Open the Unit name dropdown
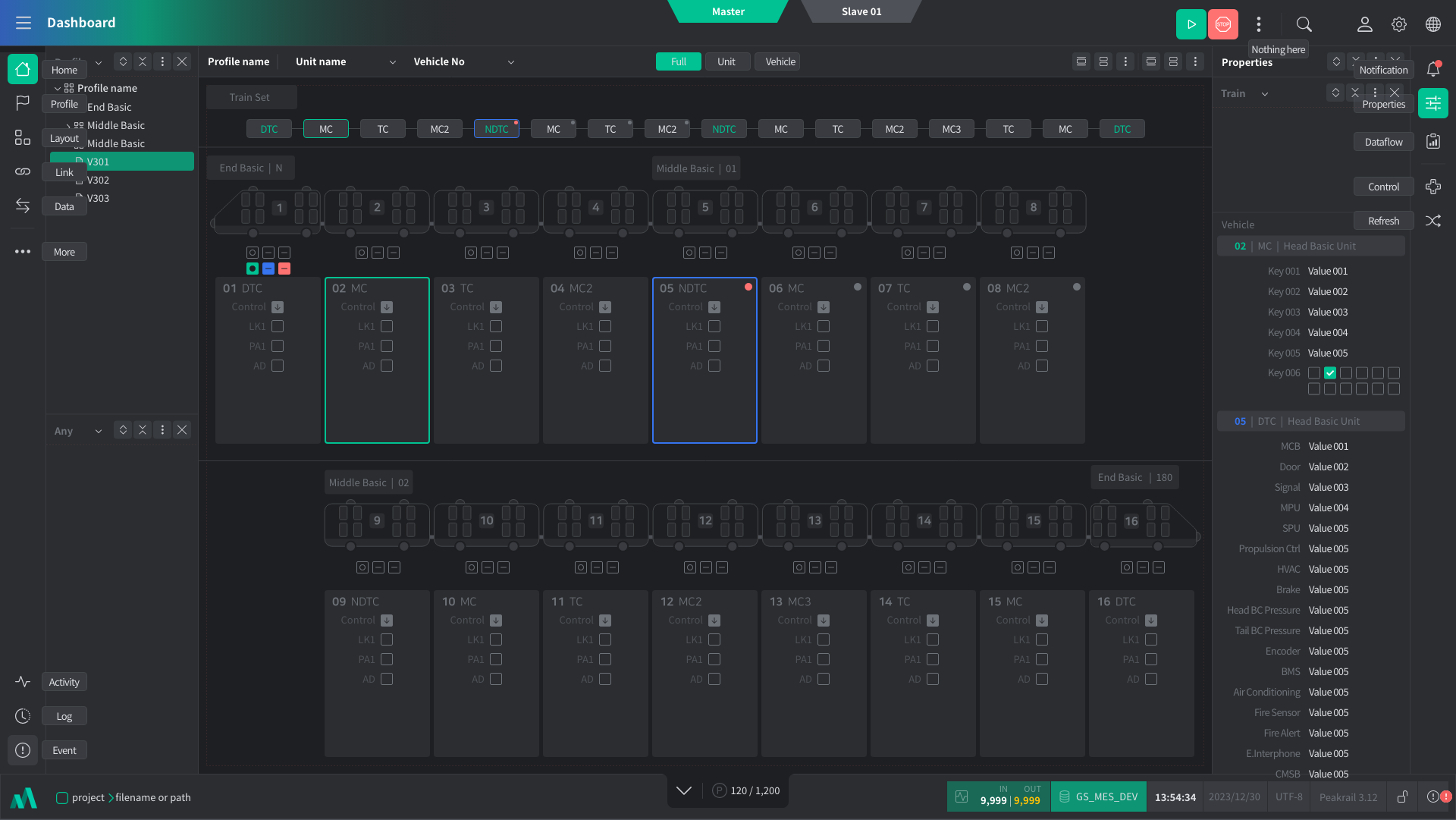Screen dimensions: 1456x820 pyautogui.click(x=392, y=62)
